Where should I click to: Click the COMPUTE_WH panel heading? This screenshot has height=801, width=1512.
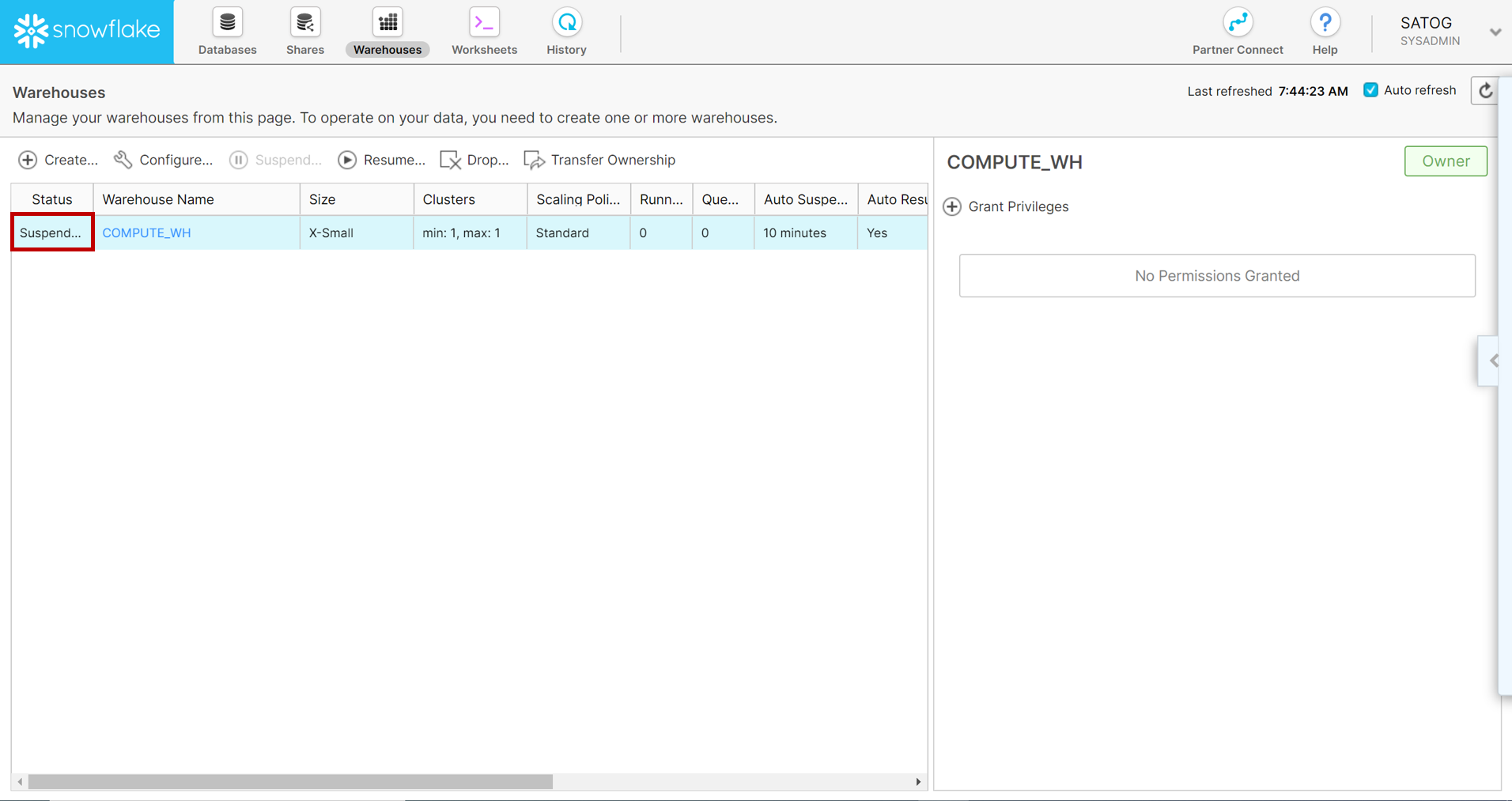tap(1015, 162)
